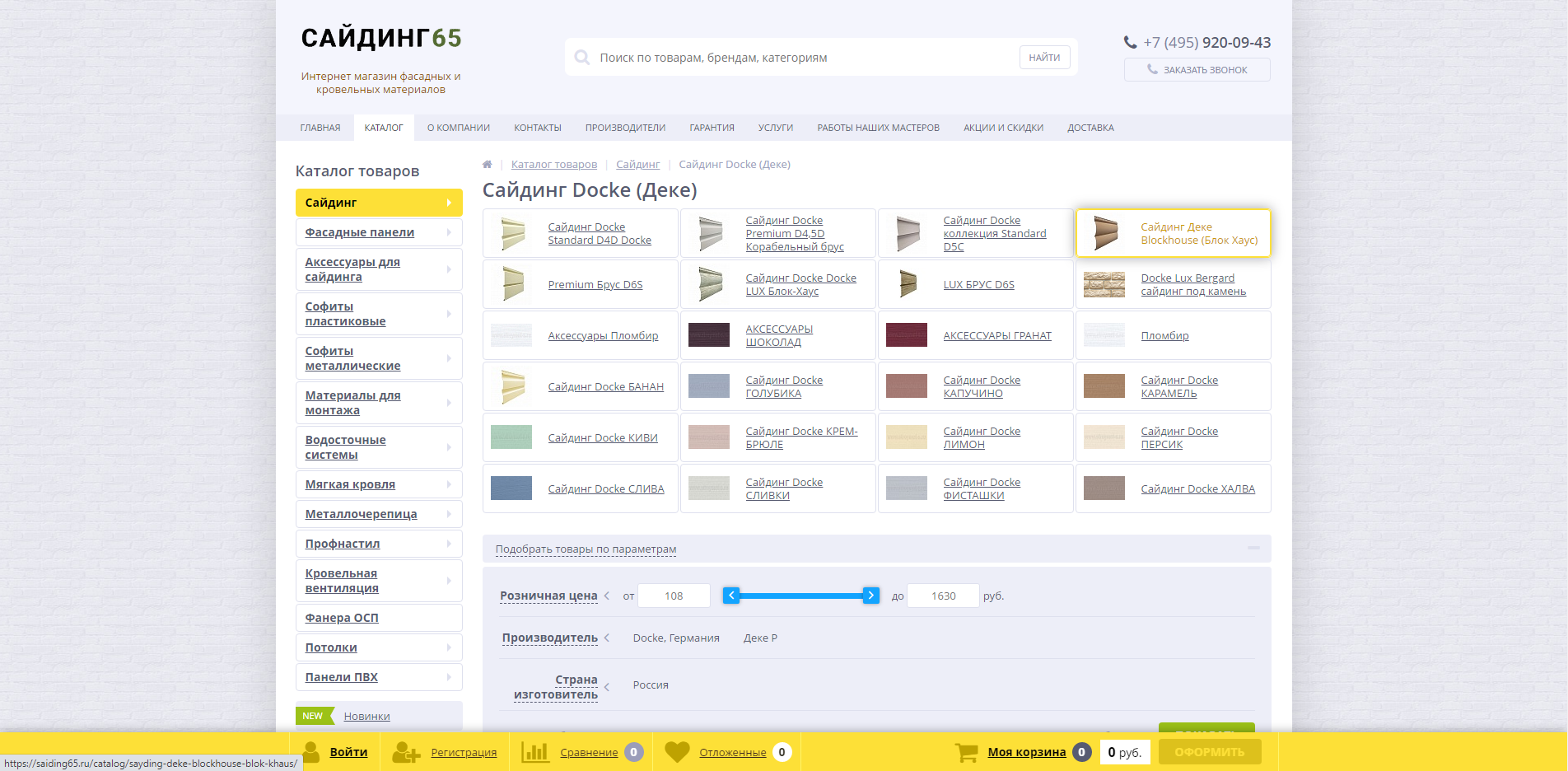Select the КИВИ siding color swatch
Screen dimensions: 1568x771
tap(511, 437)
